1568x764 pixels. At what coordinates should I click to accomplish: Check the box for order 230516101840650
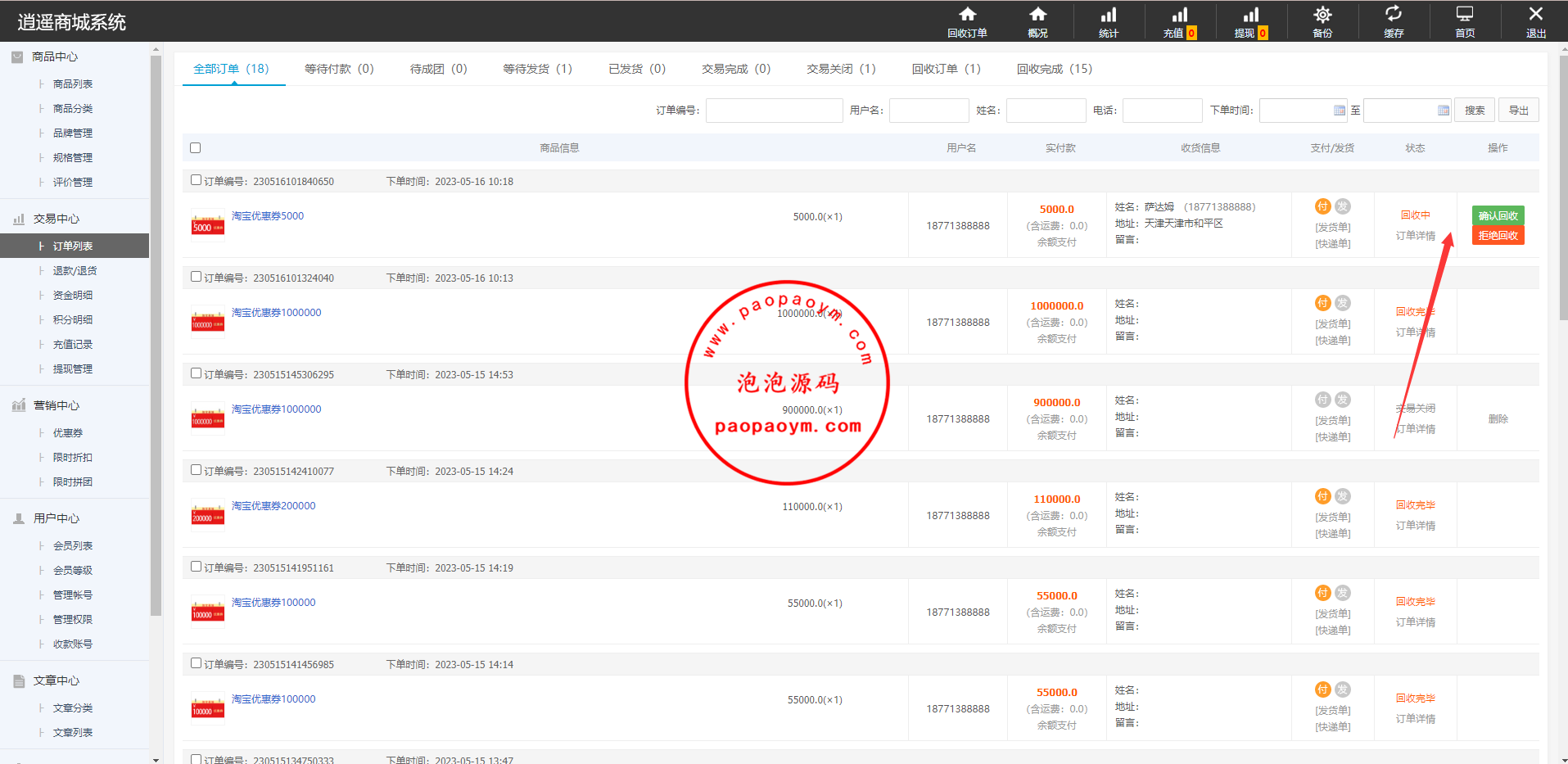196,180
